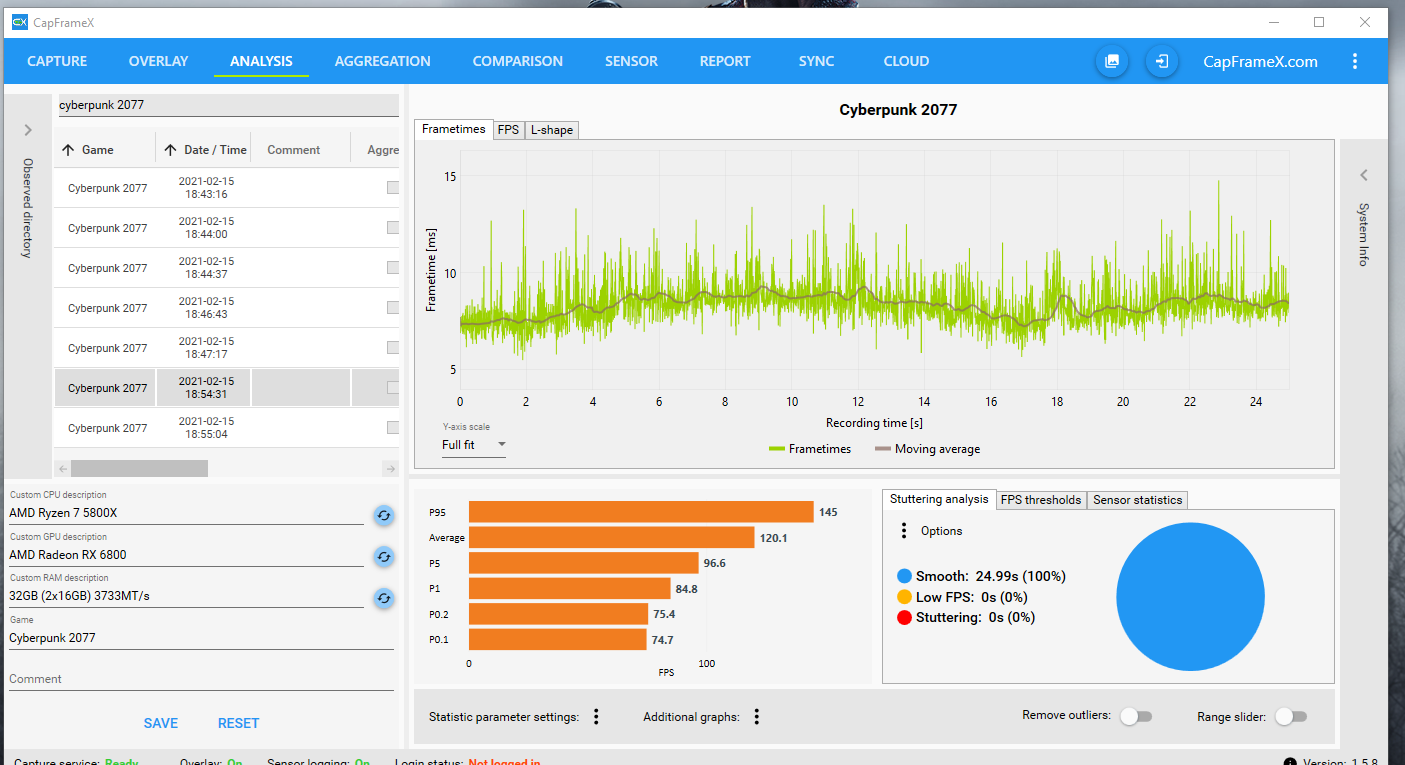Viewport: 1405px width, 765px height.
Task: Refresh the custom GPU description
Action: (x=383, y=557)
